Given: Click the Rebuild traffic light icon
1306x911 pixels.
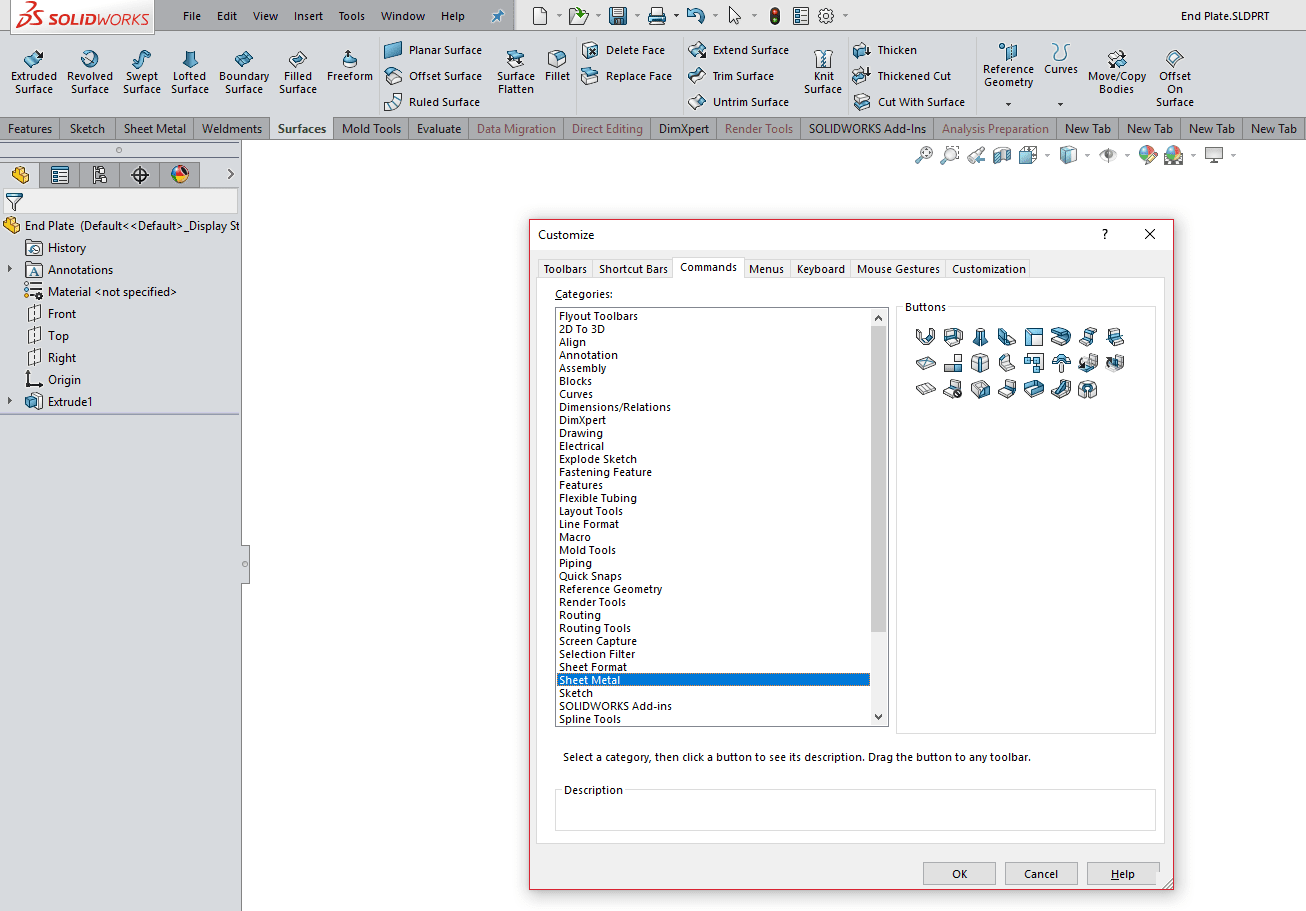Looking at the screenshot, I should [775, 16].
